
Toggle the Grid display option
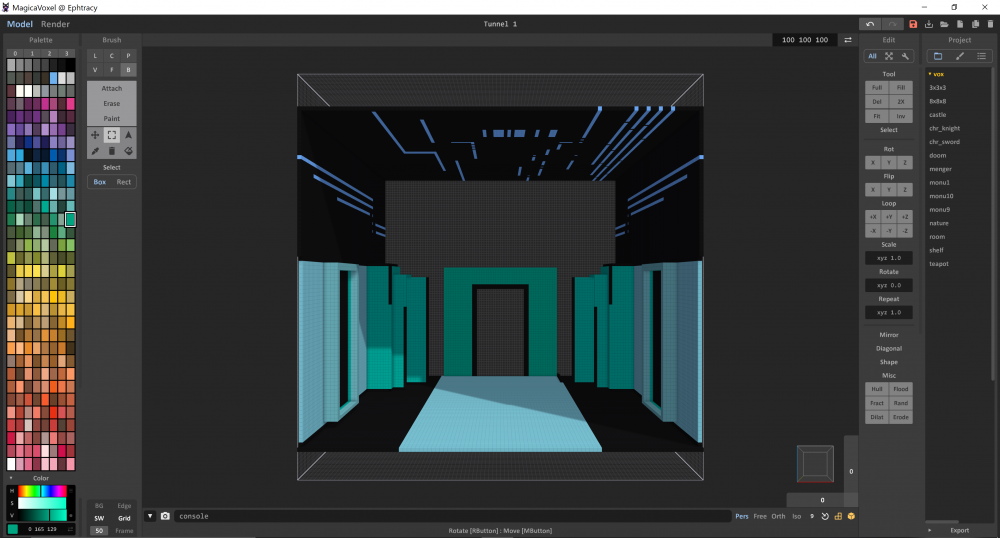click(x=124, y=518)
